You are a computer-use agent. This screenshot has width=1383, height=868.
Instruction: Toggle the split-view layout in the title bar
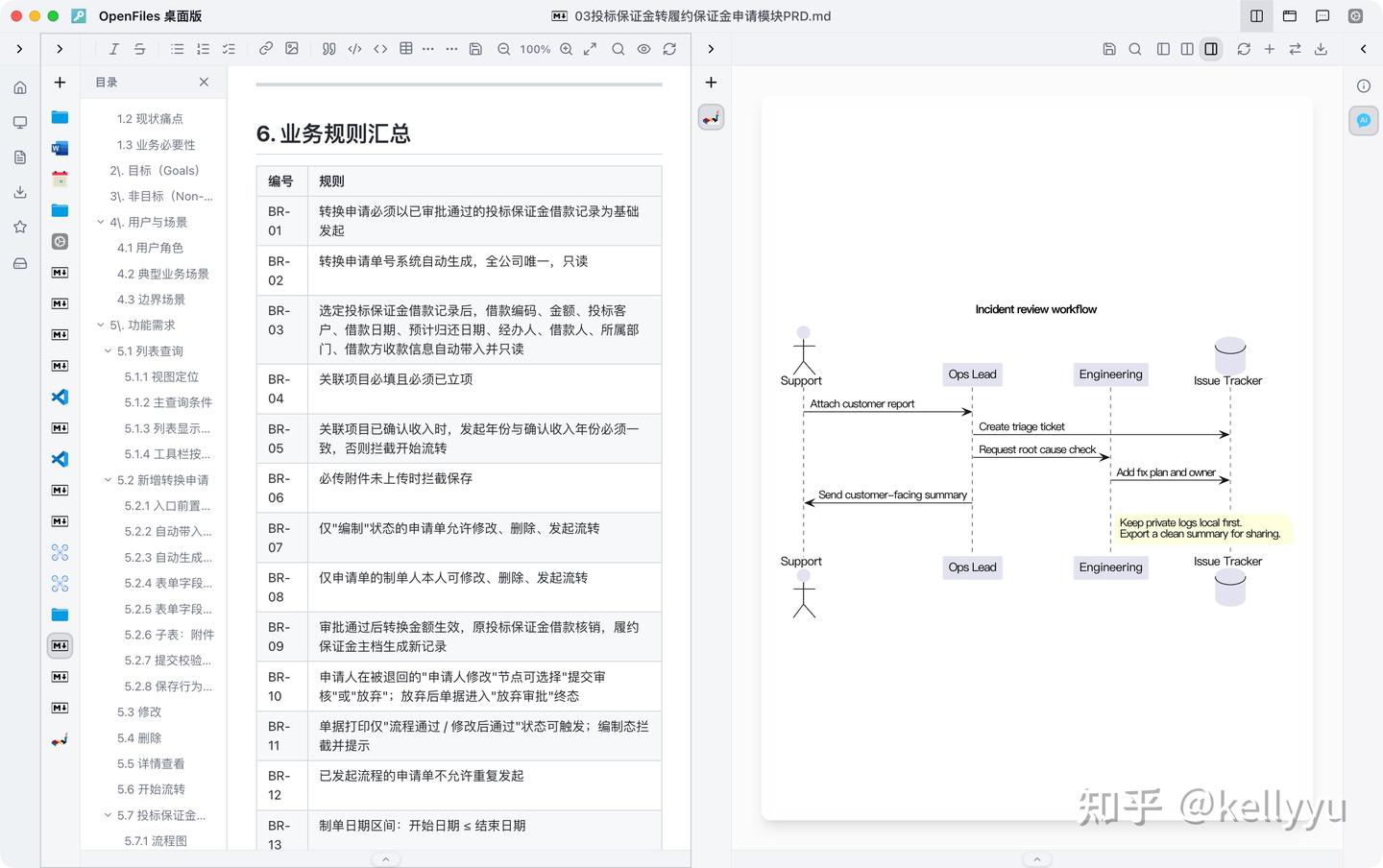(1256, 16)
